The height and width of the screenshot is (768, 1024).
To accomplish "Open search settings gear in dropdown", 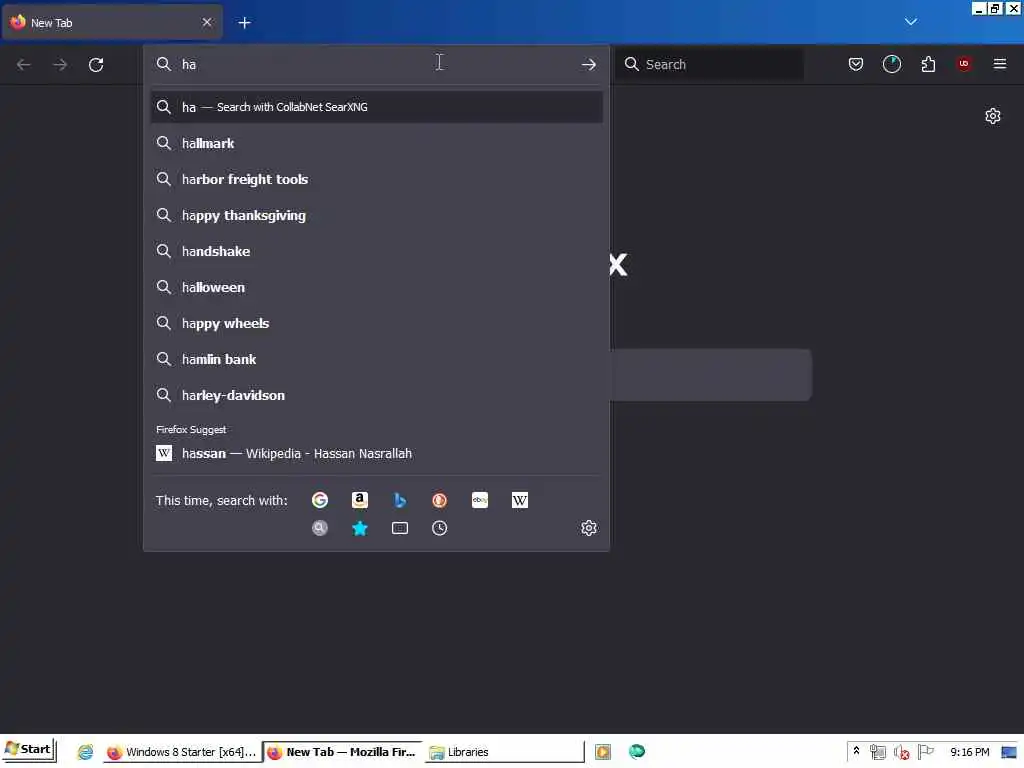I will 589,528.
